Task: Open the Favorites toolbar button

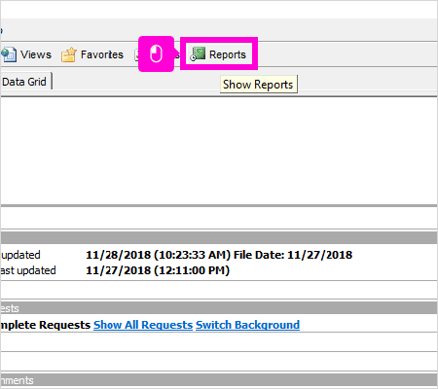Action: click(x=92, y=55)
